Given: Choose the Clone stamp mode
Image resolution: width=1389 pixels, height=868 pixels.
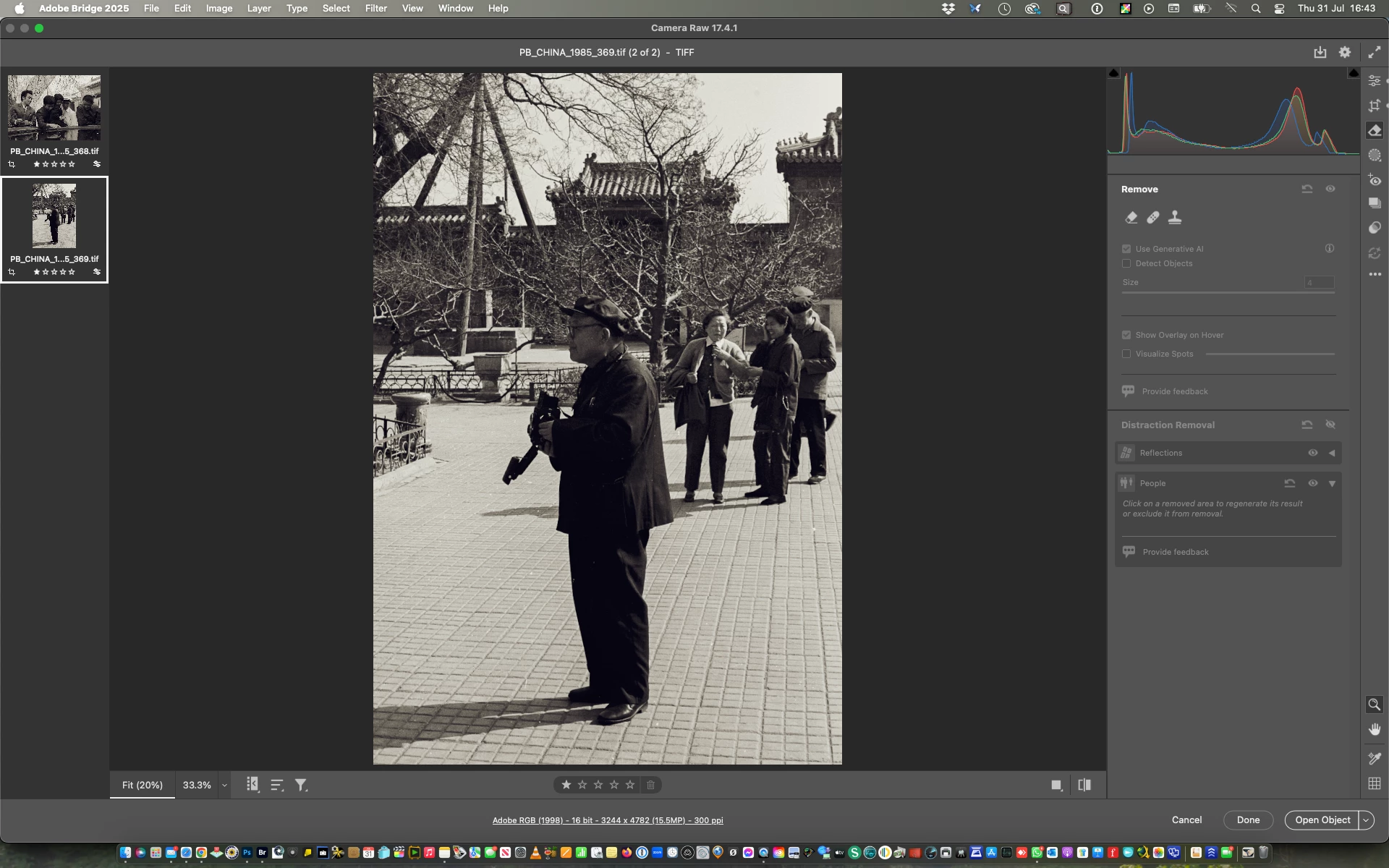Looking at the screenshot, I should point(1175,217).
